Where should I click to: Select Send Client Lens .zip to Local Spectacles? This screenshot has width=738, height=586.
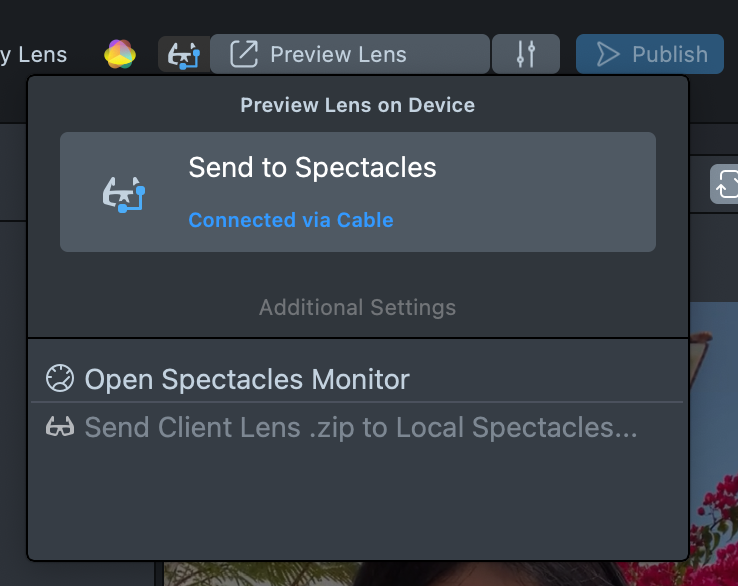[x=357, y=427]
